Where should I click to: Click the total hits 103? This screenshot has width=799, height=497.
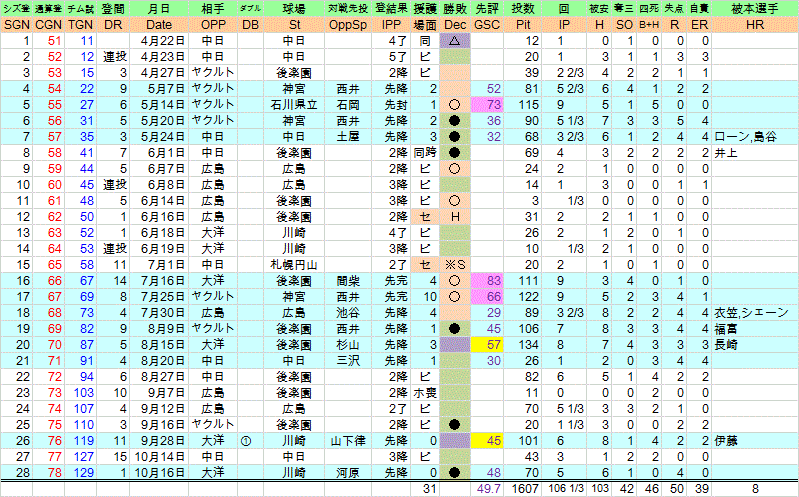(599, 488)
